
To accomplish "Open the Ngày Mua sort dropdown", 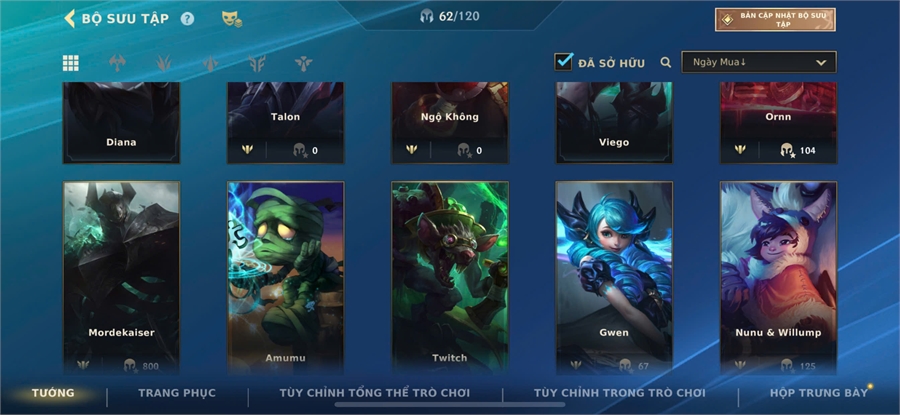I will 759,62.
